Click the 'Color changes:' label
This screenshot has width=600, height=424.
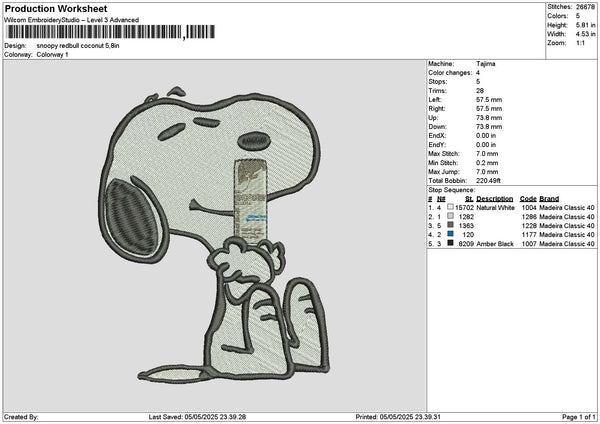pyautogui.click(x=450, y=73)
